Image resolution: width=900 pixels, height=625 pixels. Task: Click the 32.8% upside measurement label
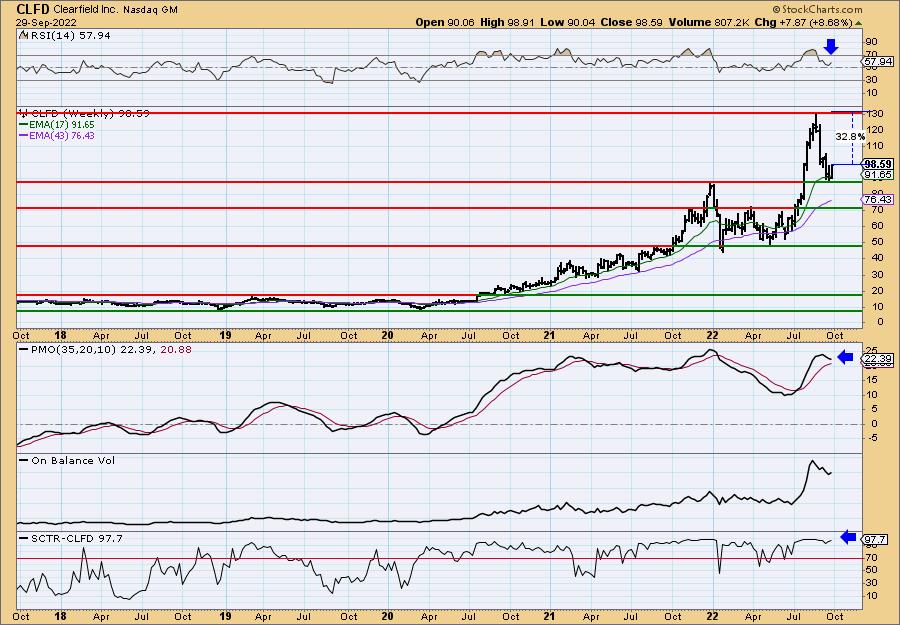(x=850, y=137)
